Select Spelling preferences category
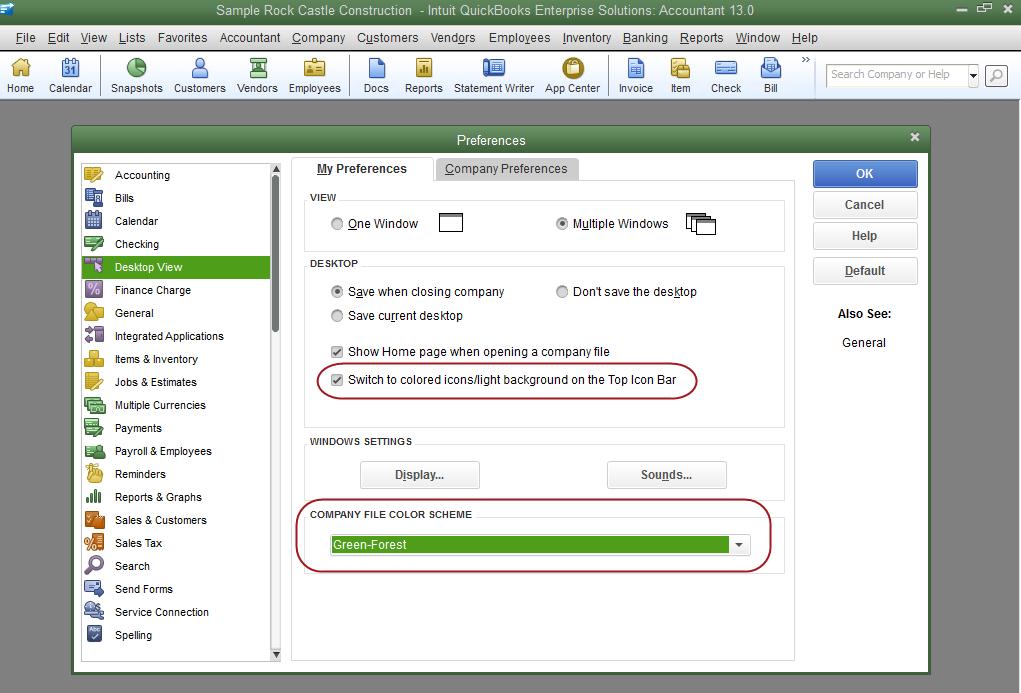 [x=176, y=635]
